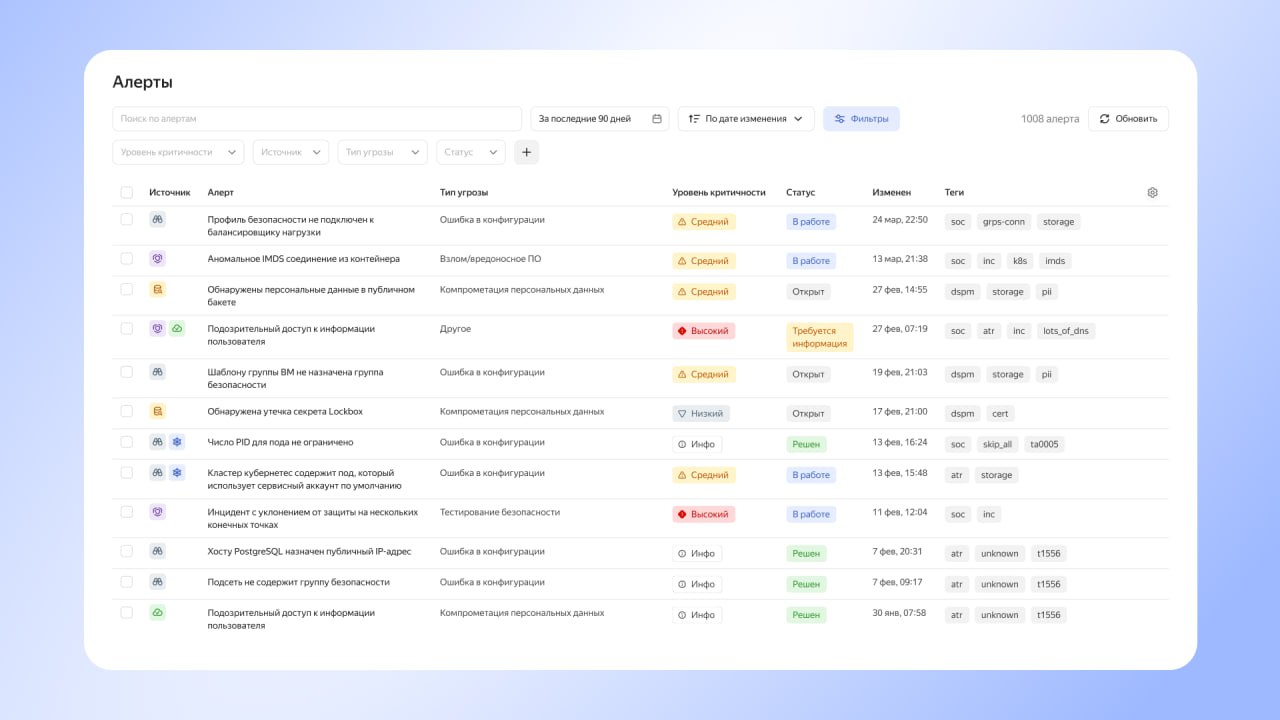
Task: Select checkbox for Обнаружены персональные данные alert
Action: tap(126, 289)
